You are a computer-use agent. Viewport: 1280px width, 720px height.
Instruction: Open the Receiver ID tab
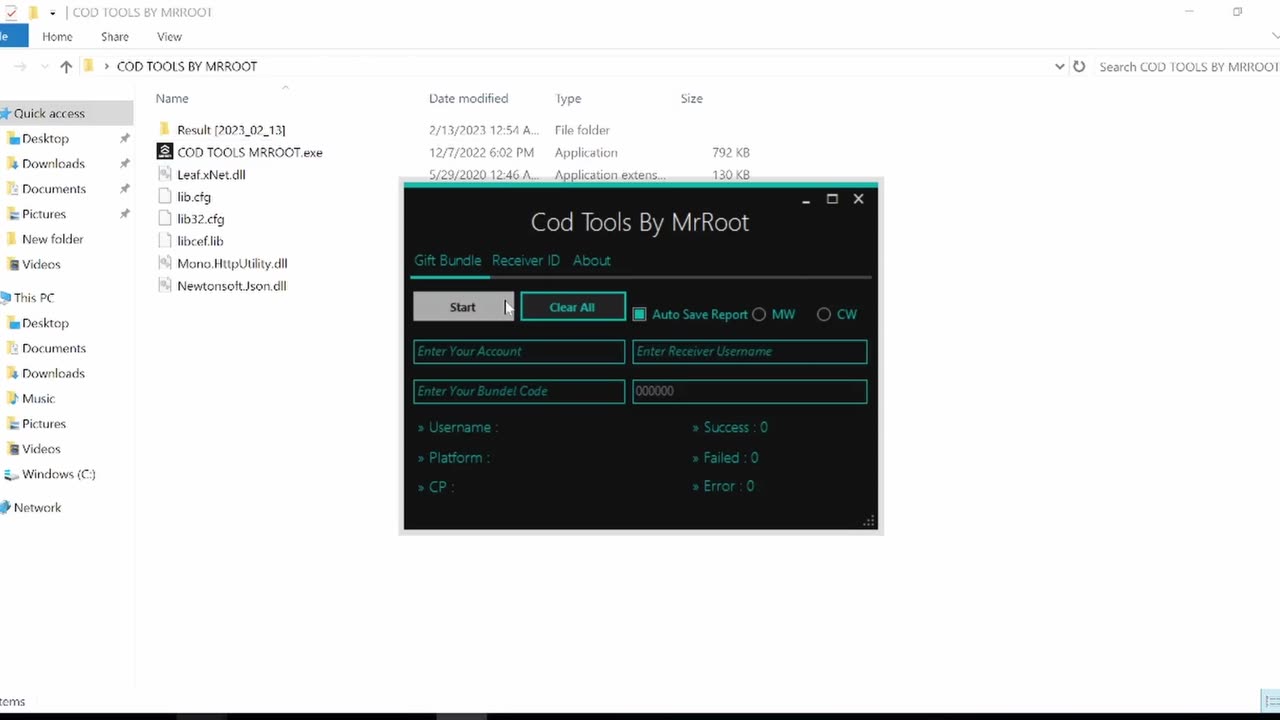[526, 260]
